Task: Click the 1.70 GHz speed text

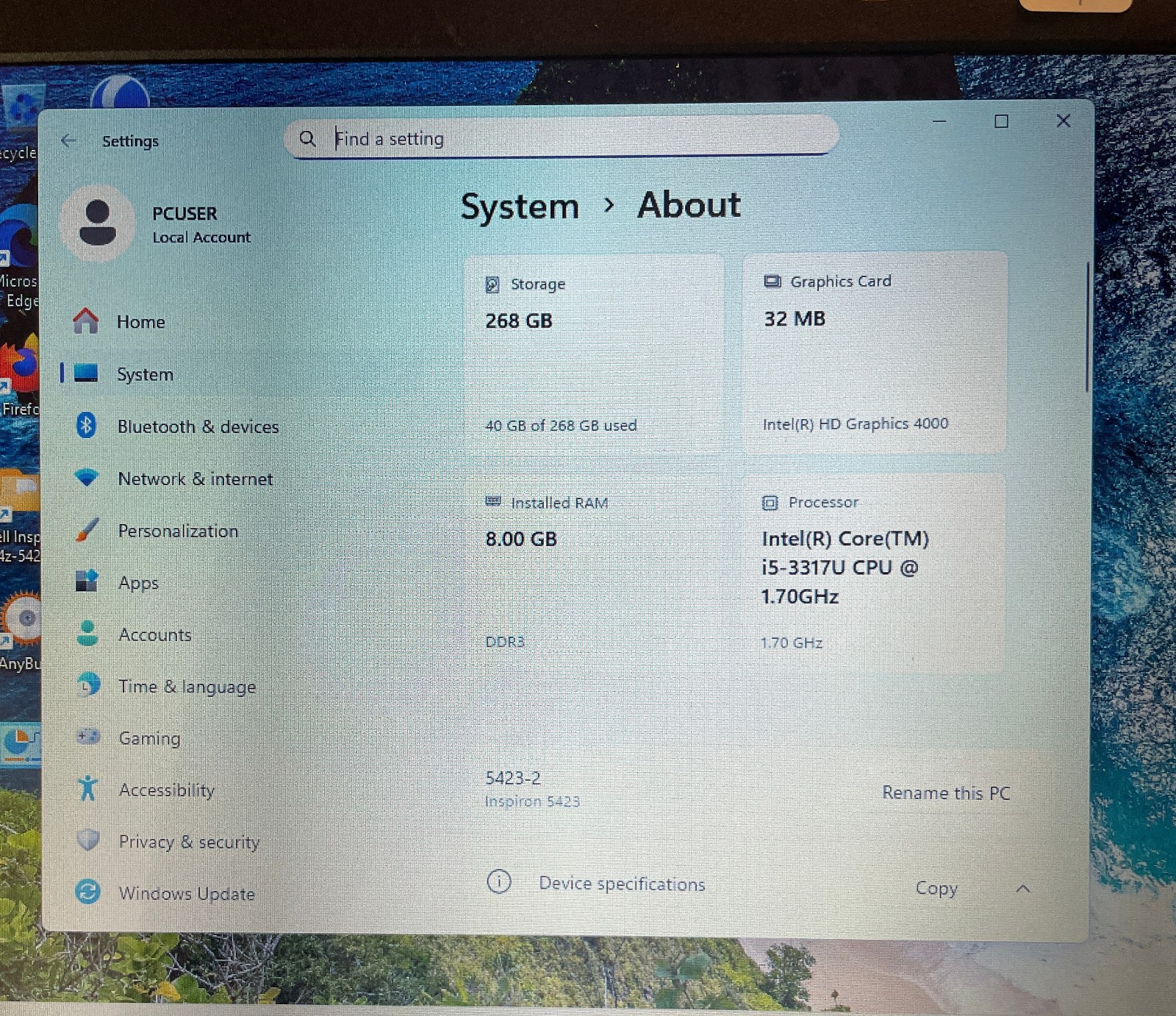Action: pyautogui.click(x=792, y=643)
